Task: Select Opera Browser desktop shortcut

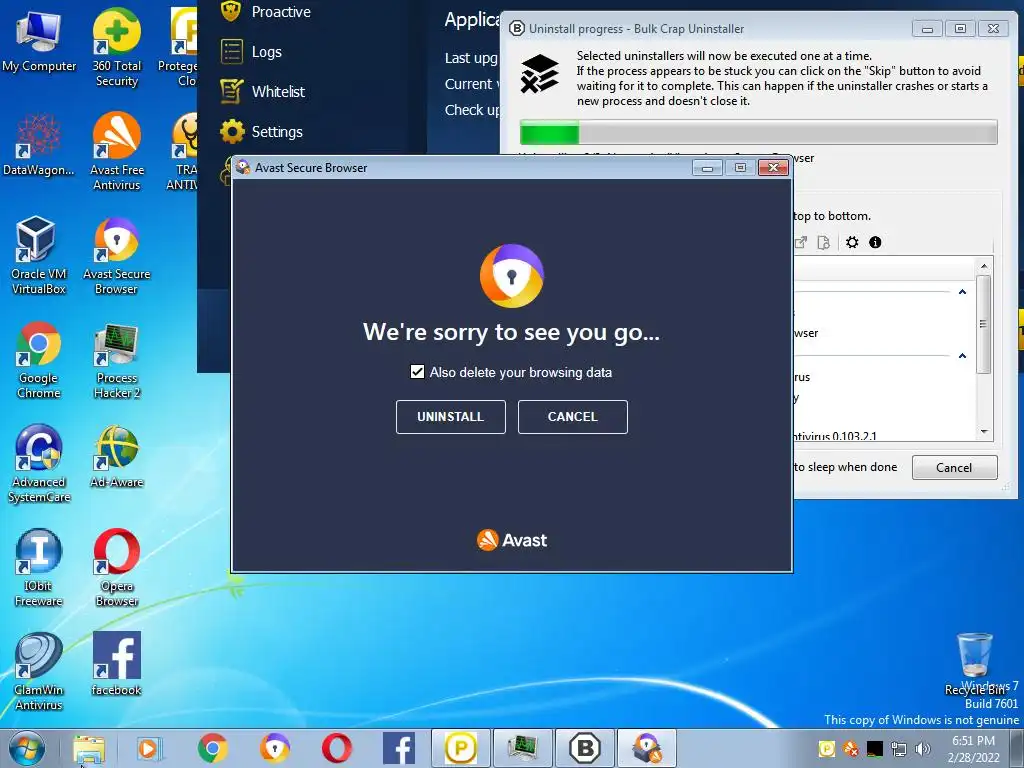Action: (116, 568)
